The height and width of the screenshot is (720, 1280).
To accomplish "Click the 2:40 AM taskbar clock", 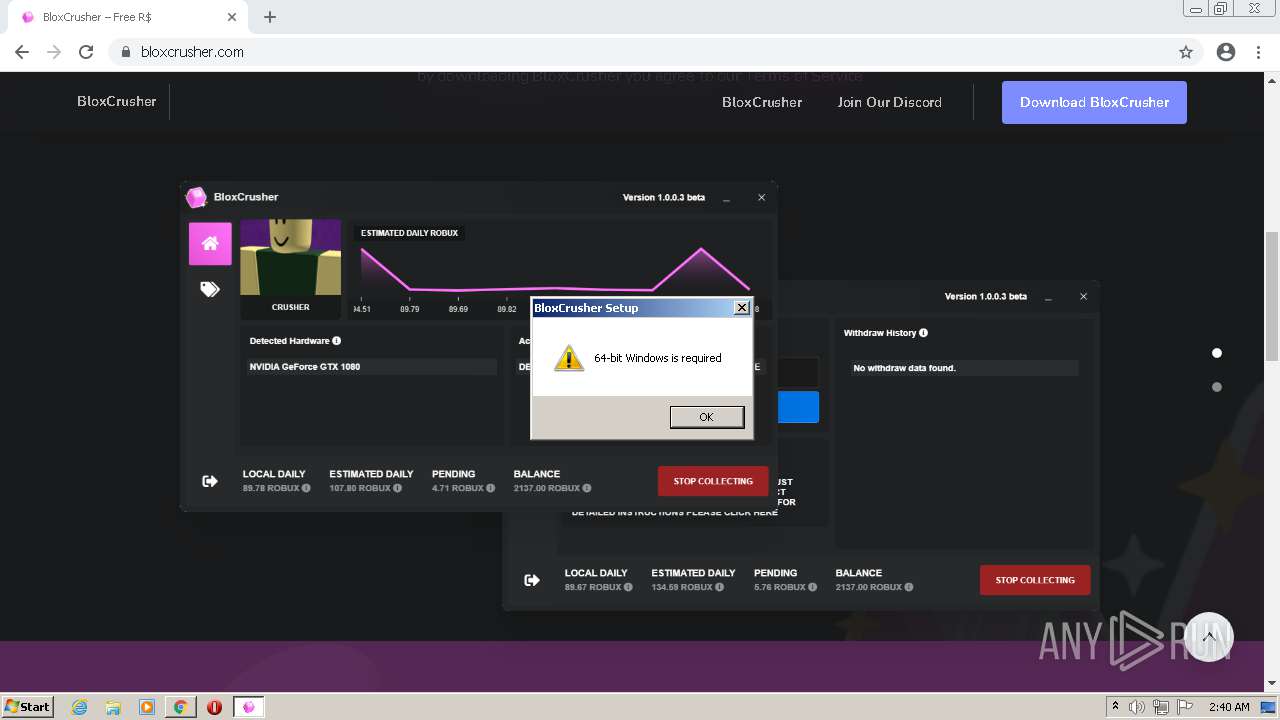I will point(1229,707).
